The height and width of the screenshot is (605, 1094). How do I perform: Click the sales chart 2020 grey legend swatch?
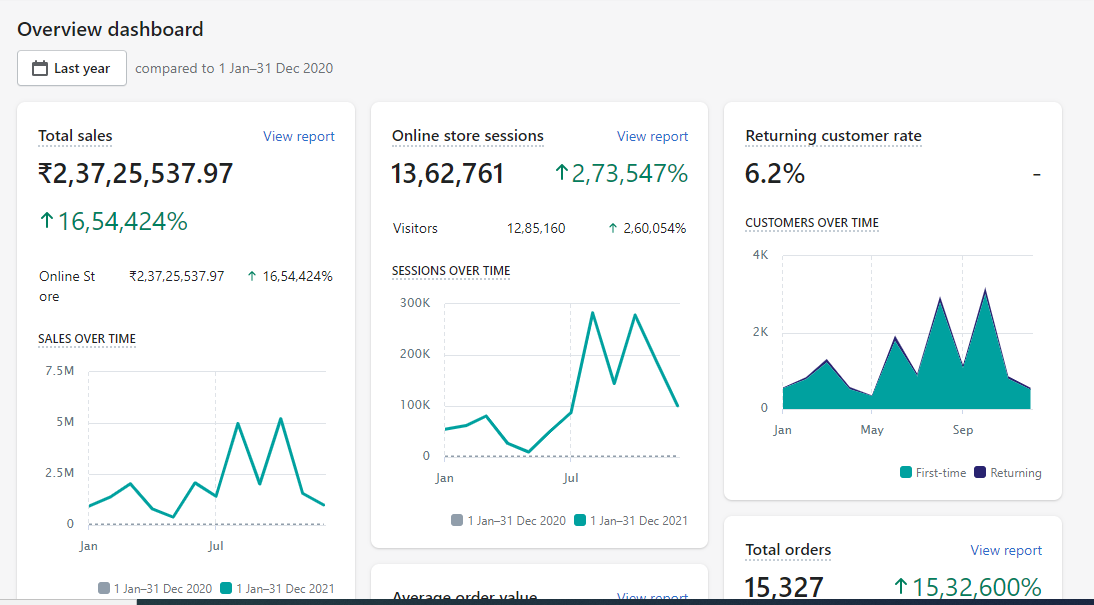104,588
